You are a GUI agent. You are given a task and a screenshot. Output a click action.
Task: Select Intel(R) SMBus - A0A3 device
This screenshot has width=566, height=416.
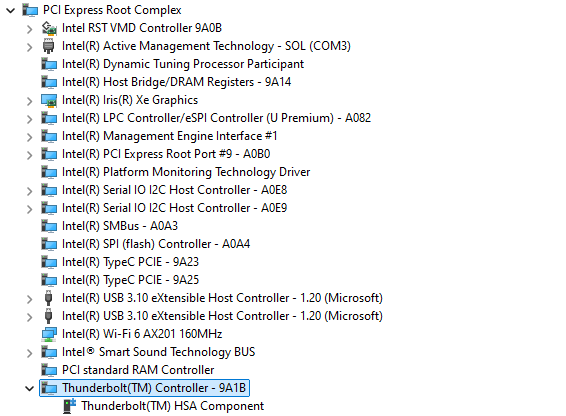(120, 226)
